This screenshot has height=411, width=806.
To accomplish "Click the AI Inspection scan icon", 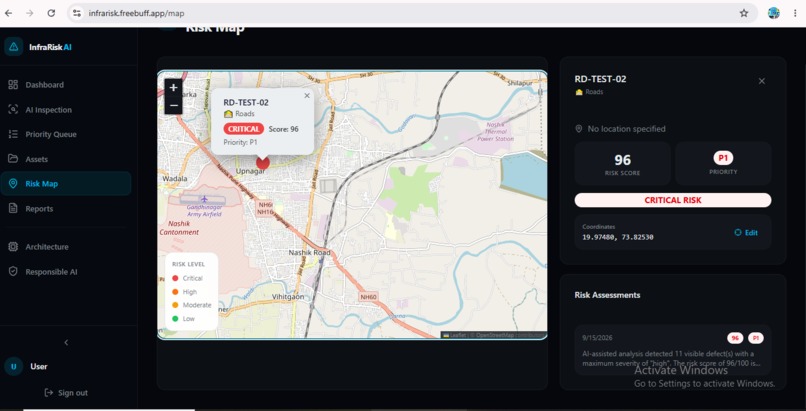I will 13,109.
